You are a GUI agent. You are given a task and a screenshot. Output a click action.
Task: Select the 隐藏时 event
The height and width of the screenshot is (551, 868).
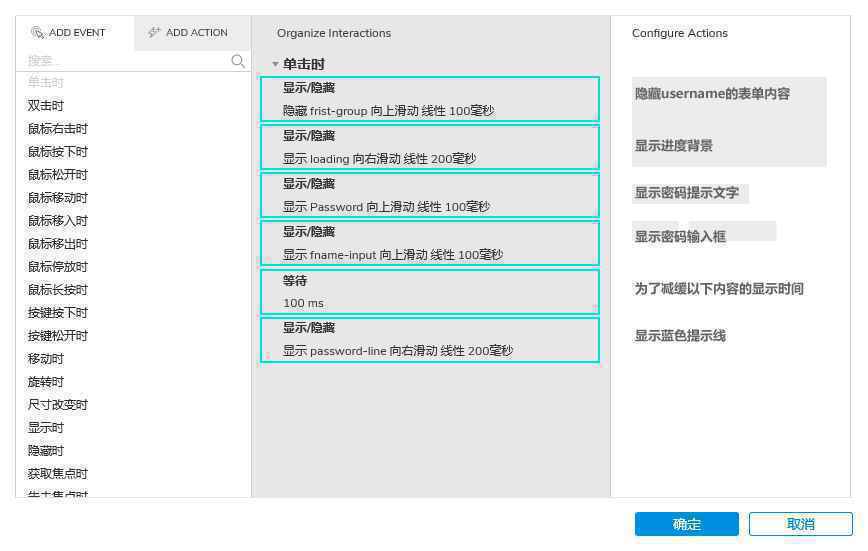(46, 450)
